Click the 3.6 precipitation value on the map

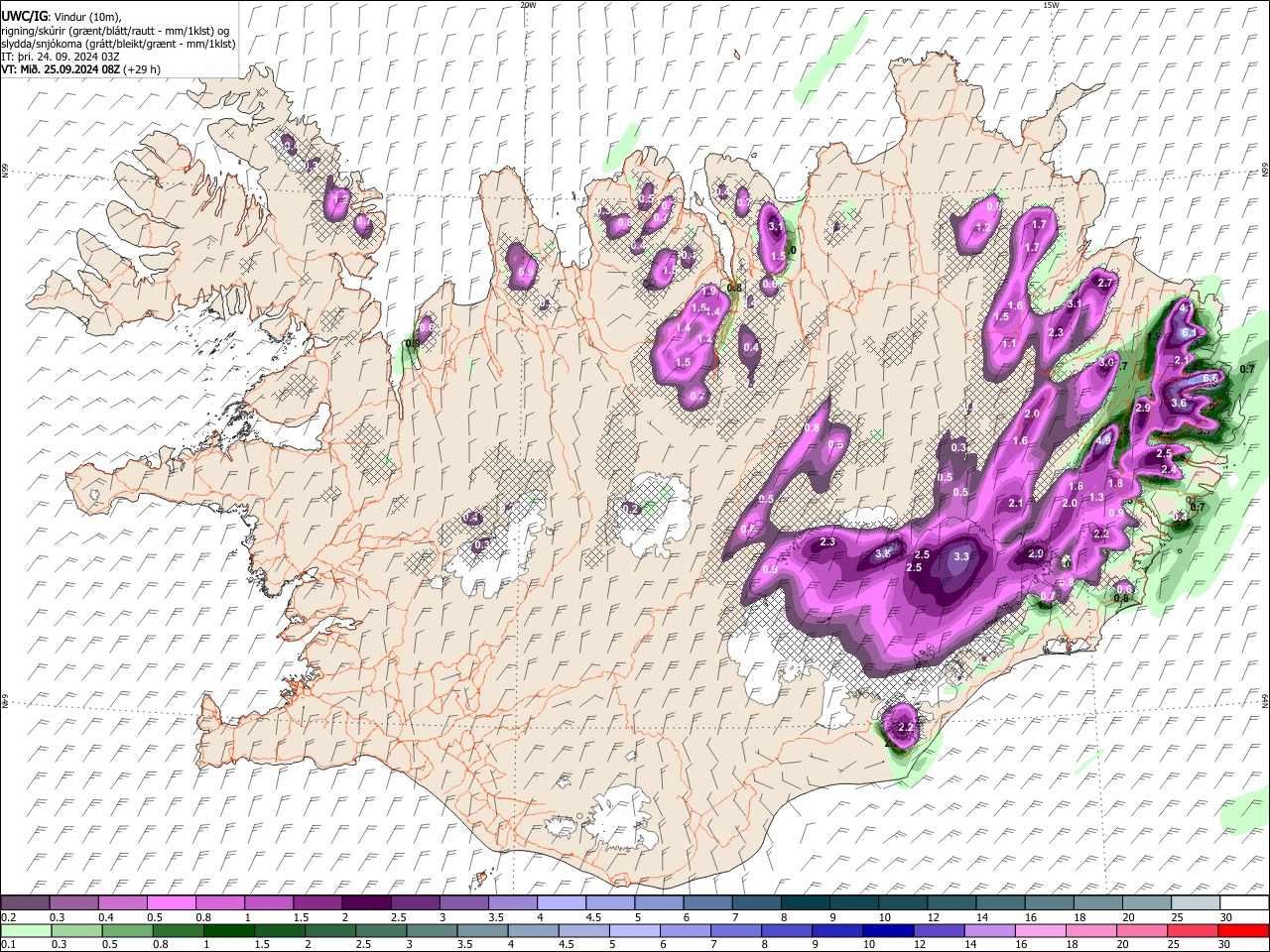point(1179,404)
